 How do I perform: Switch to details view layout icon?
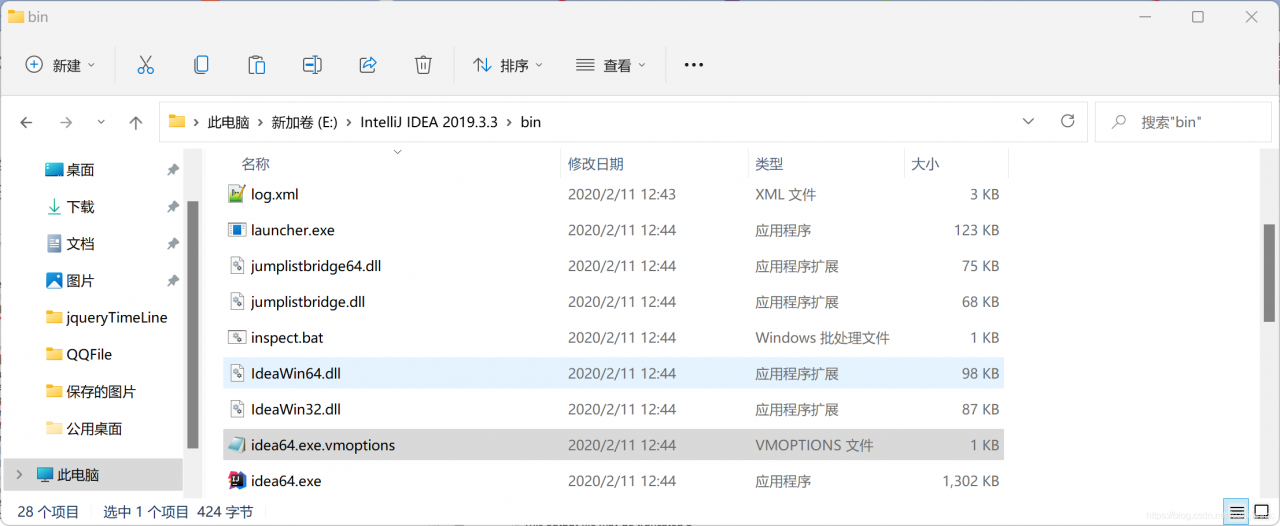(1238, 512)
